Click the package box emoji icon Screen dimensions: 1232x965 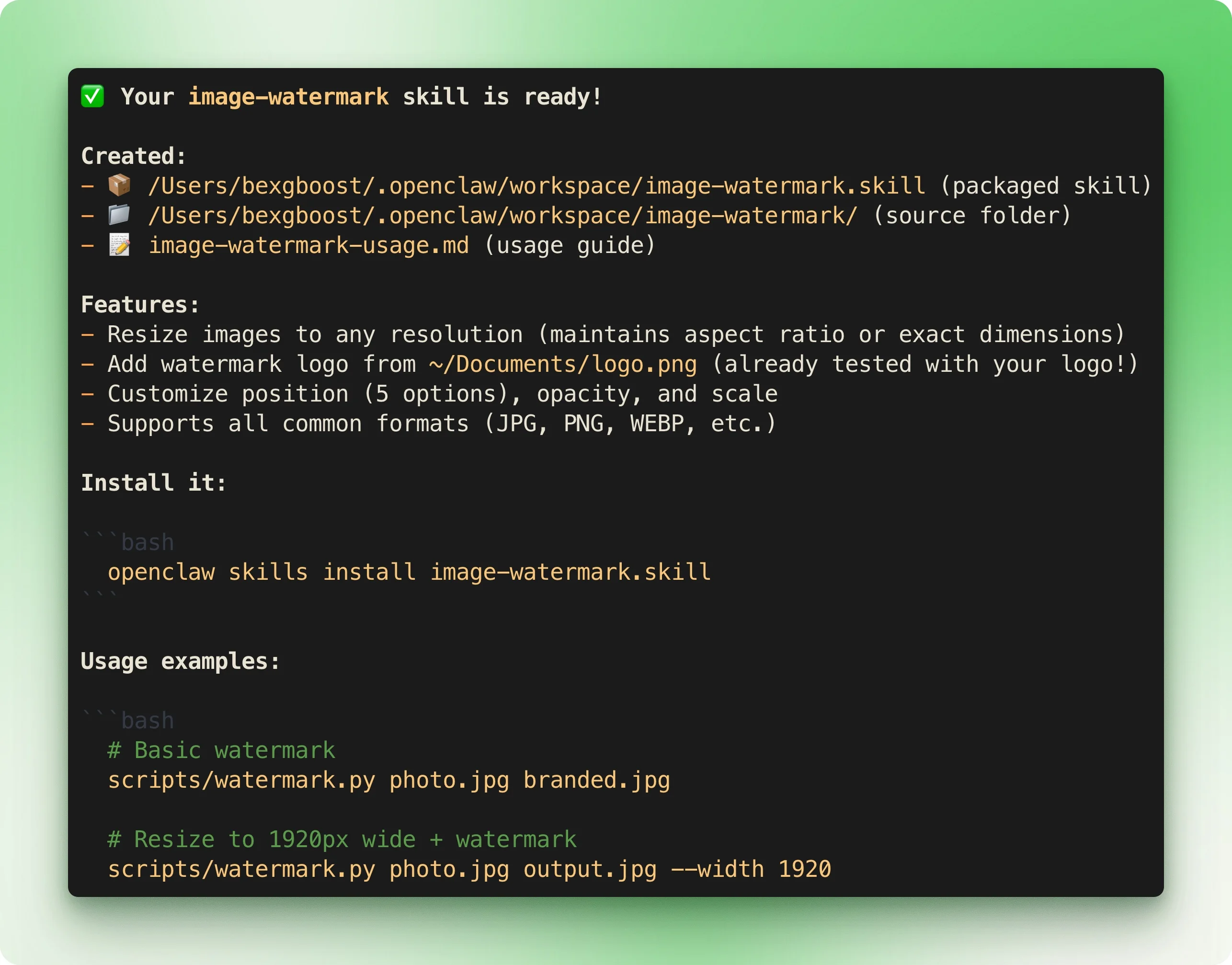(x=119, y=185)
